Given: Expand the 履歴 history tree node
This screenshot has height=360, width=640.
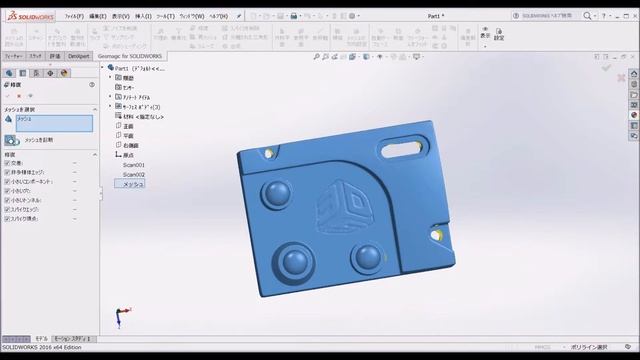Looking at the screenshot, I should click(110, 77).
